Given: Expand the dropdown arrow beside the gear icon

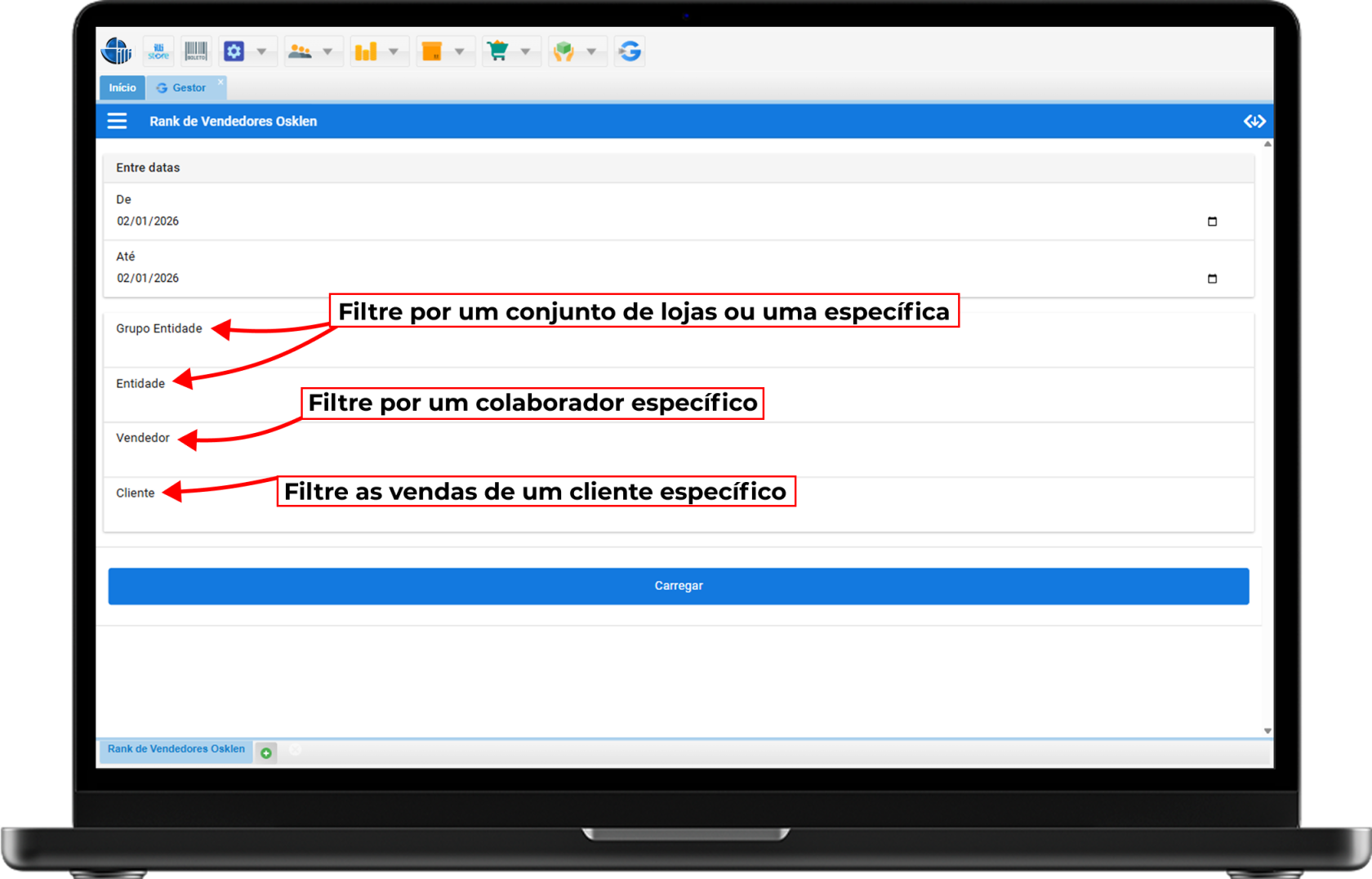Looking at the screenshot, I should click(x=262, y=51).
